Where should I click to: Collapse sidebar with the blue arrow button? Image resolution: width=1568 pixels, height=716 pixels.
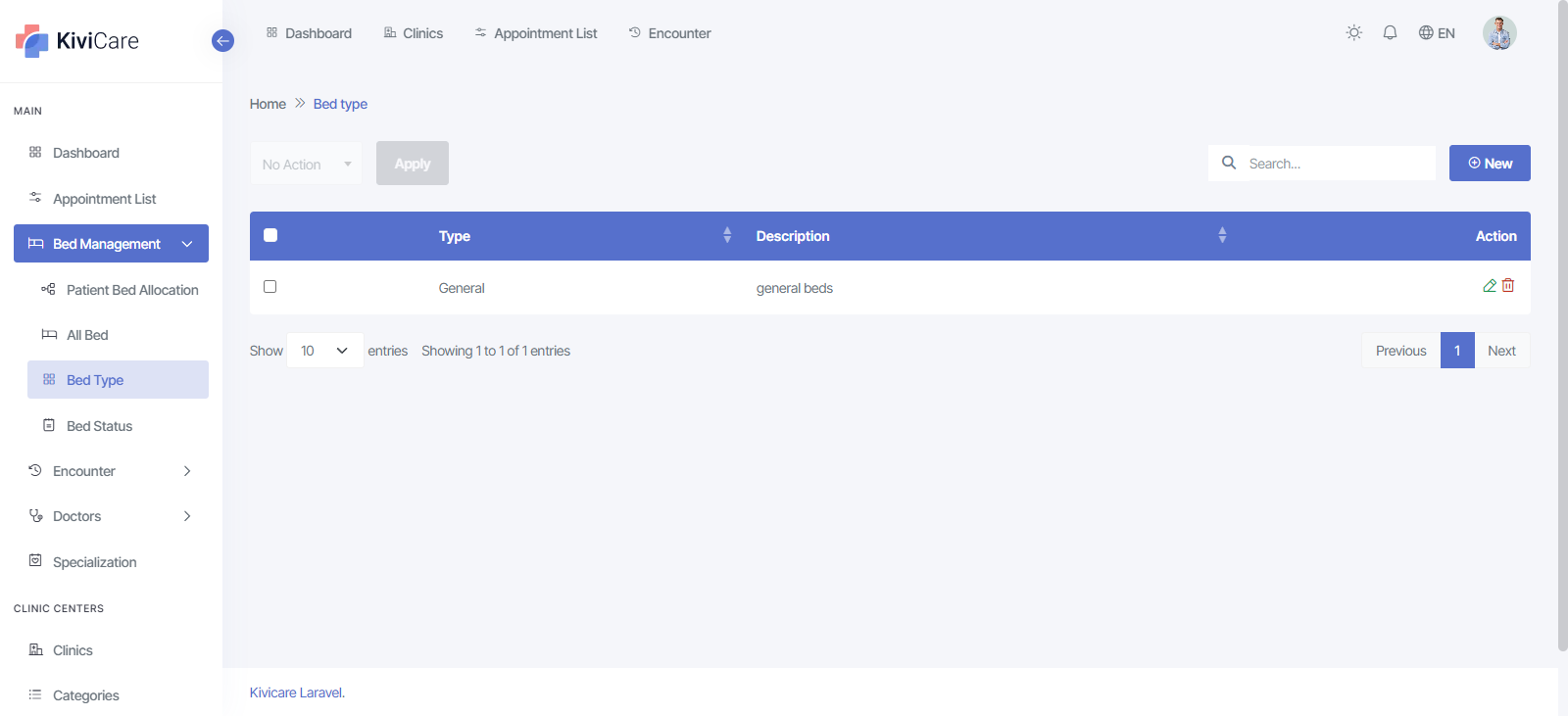point(222,41)
